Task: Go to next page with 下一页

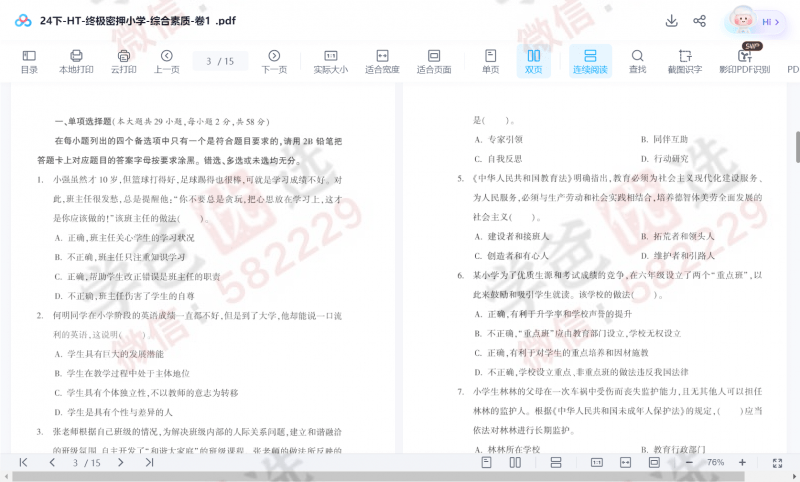Action: tap(274, 62)
